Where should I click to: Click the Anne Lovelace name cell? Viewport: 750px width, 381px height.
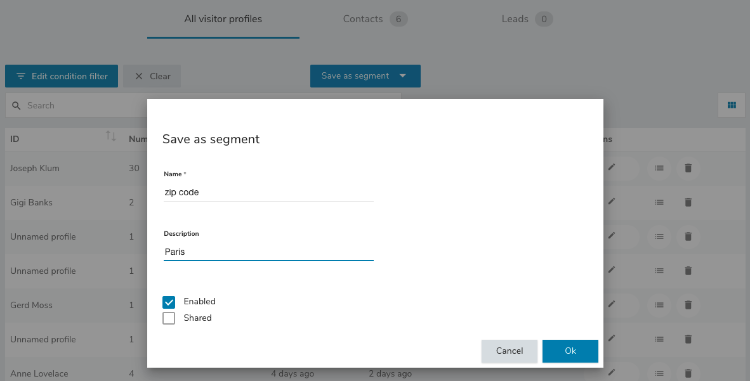(x=39, y=374)
